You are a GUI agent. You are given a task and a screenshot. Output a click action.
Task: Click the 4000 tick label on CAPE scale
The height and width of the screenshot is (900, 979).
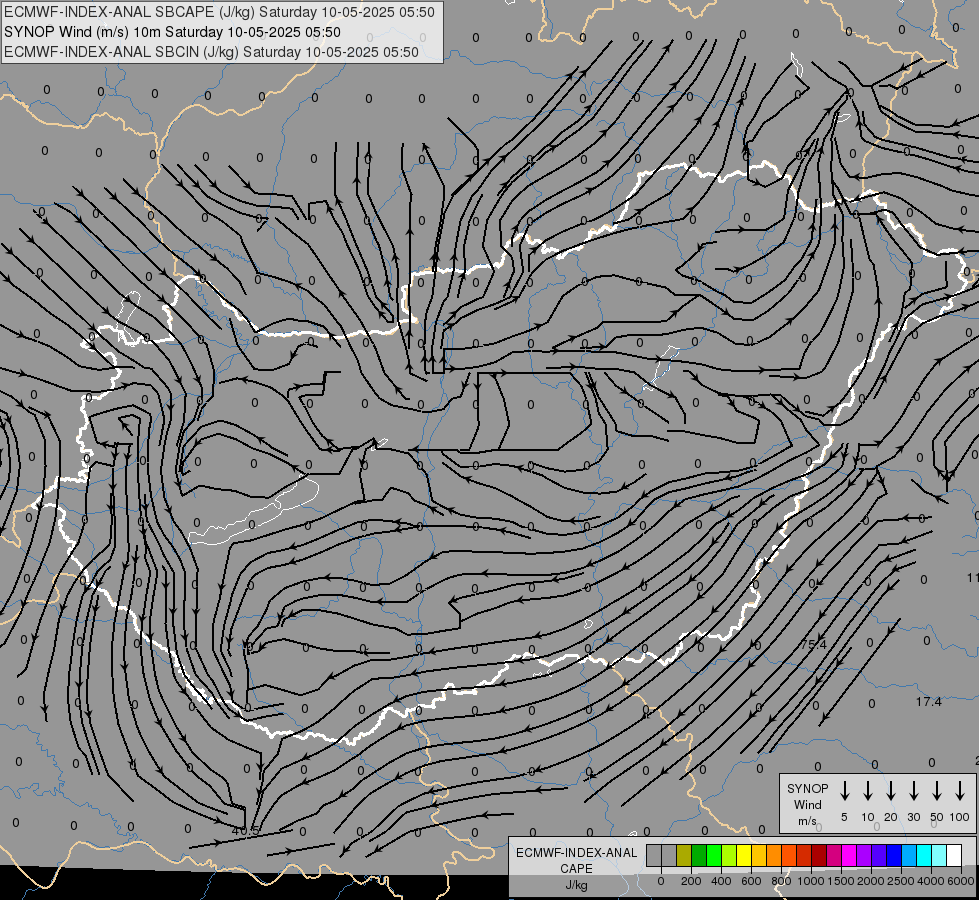click(x=931, y=881)
